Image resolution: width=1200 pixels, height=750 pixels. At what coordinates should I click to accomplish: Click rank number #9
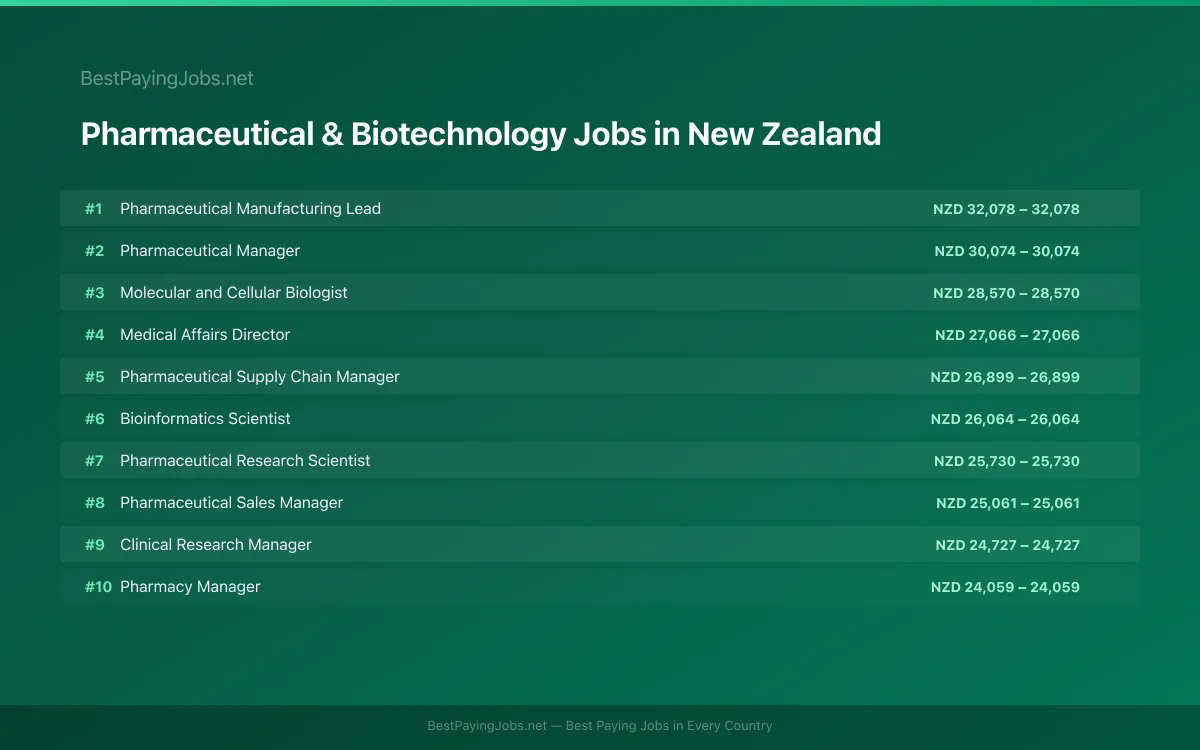point(94,545)
